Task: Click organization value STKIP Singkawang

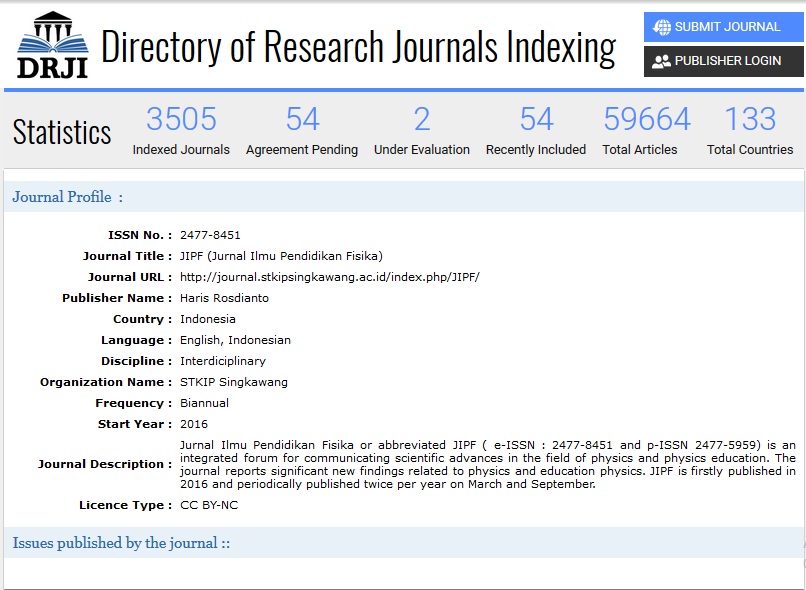Action: pos(234,382)
